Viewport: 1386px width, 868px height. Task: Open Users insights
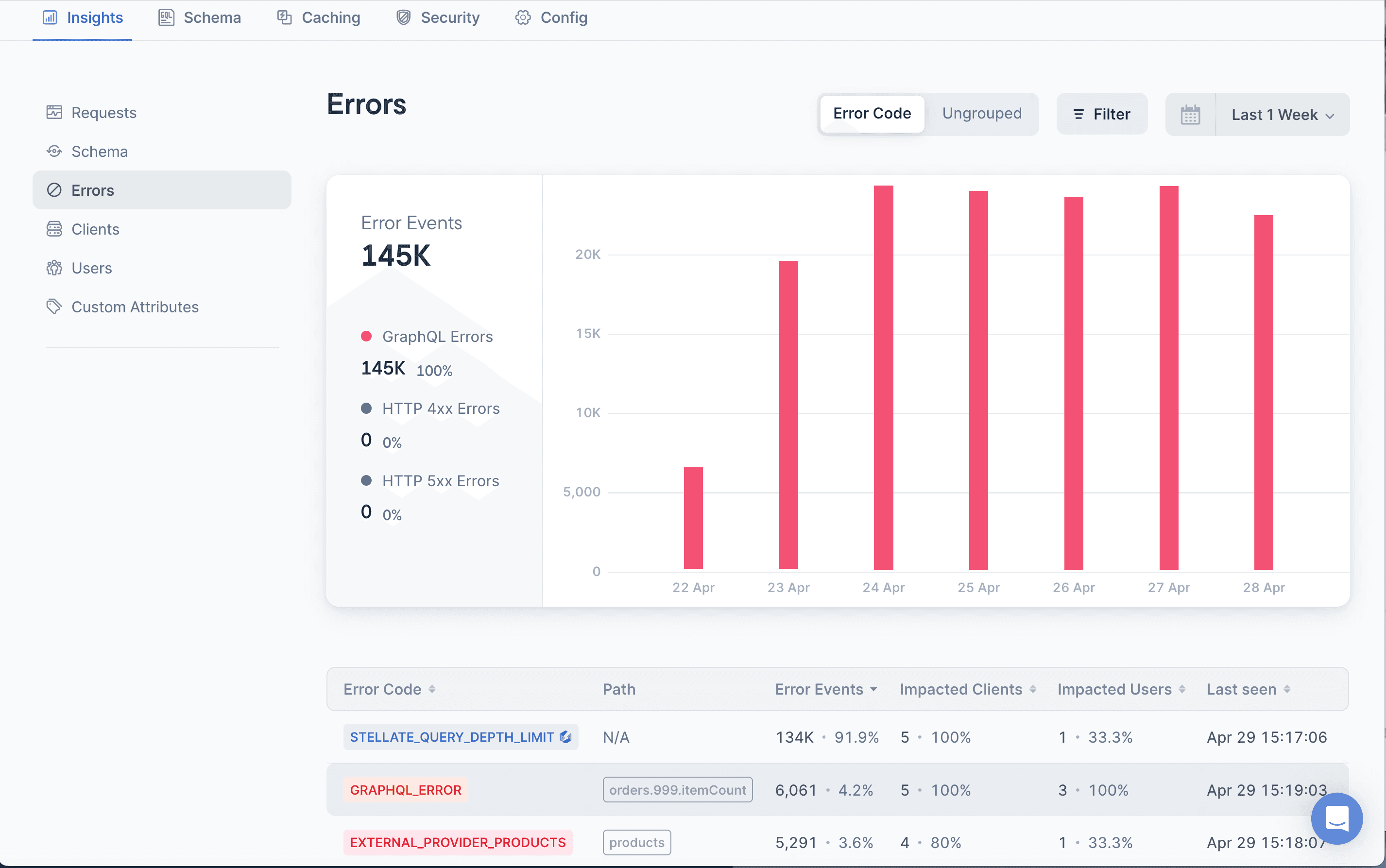click(x=91, y=268)
